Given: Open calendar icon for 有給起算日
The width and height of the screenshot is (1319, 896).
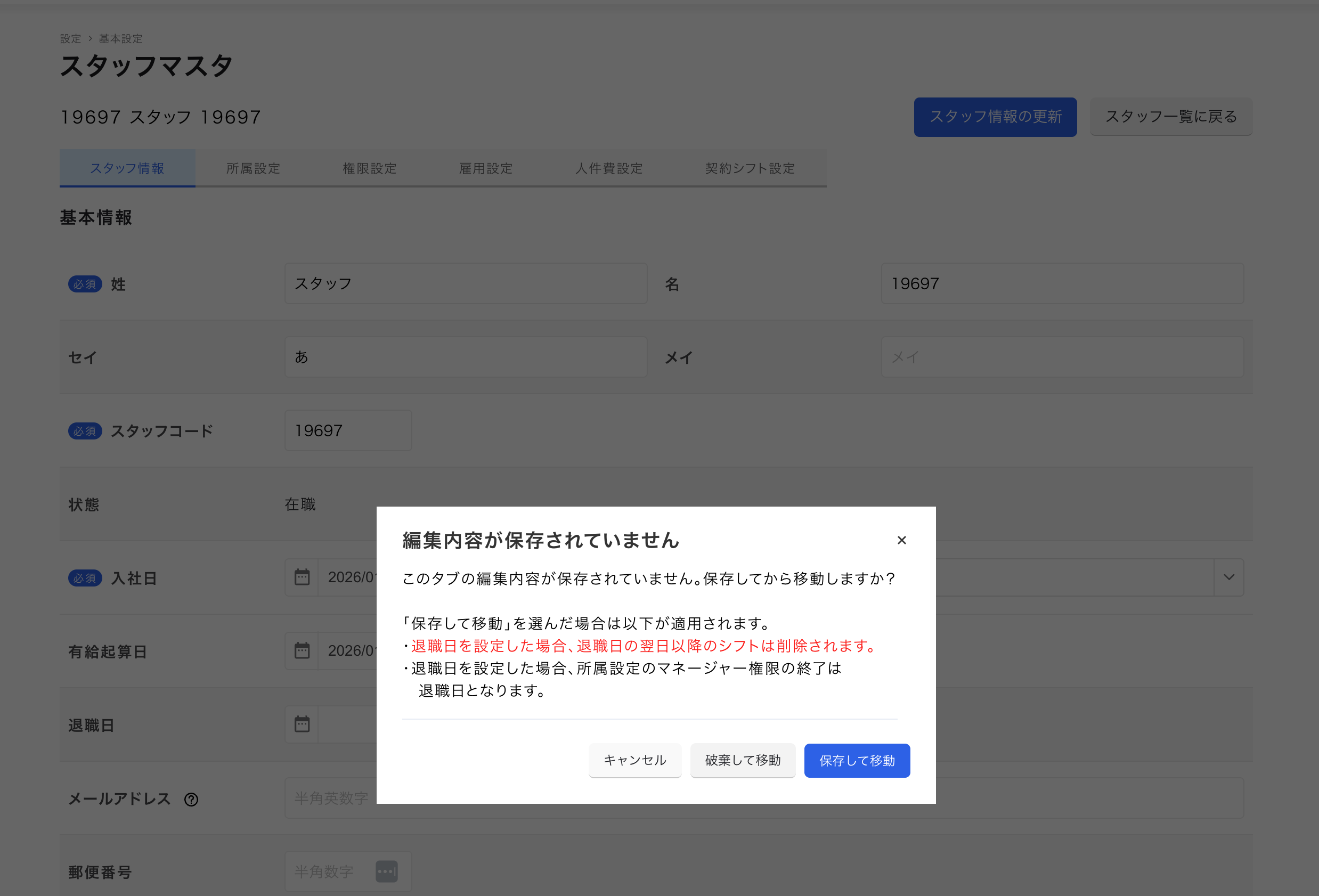Looking at the screenshot, I should pyautogui.click(x=302, y=650).
